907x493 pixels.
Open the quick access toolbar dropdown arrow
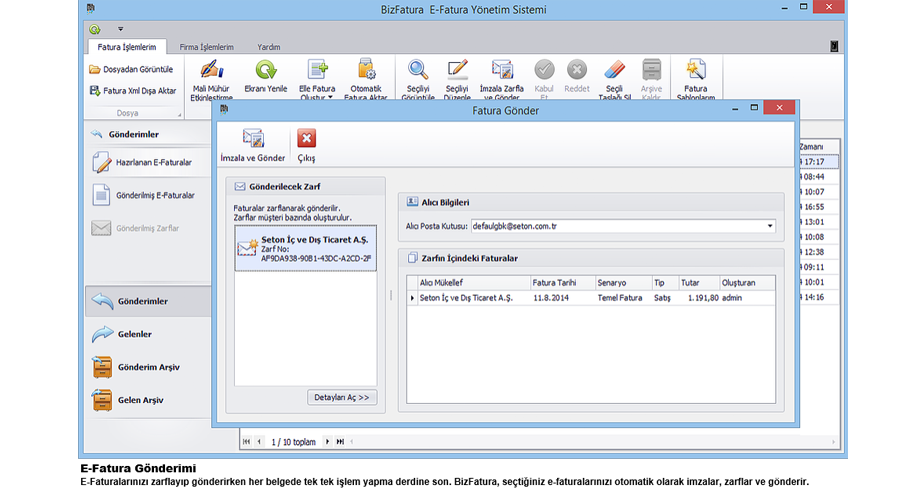[x=120, y=29]
